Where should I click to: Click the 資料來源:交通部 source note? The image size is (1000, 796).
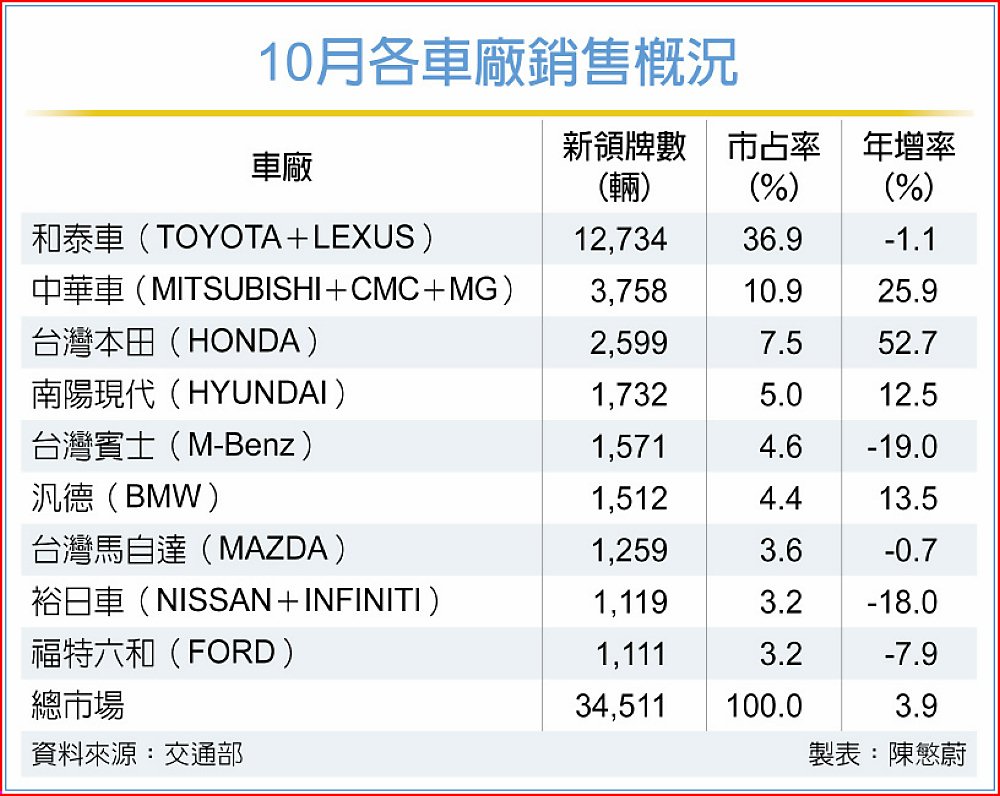pyautogui.click(x=138, y=753)
